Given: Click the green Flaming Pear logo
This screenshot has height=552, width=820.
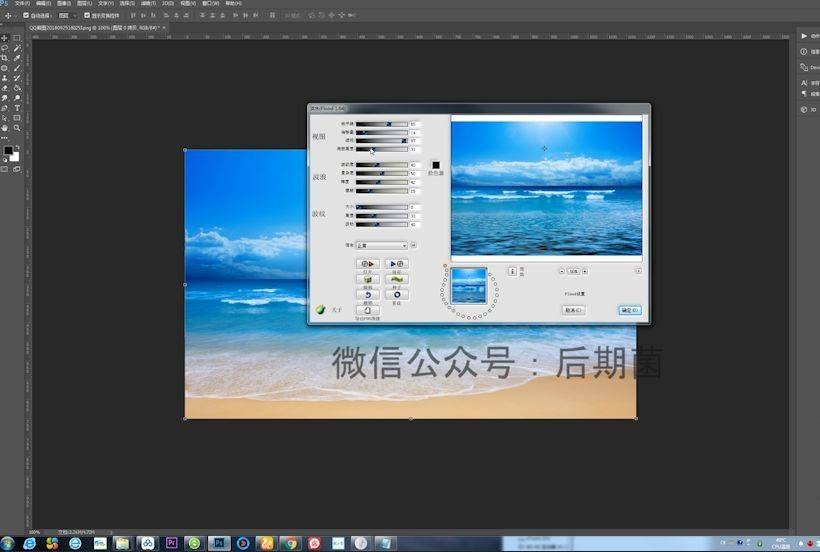Looking at the screenshot, I should [x=320, y=309].
